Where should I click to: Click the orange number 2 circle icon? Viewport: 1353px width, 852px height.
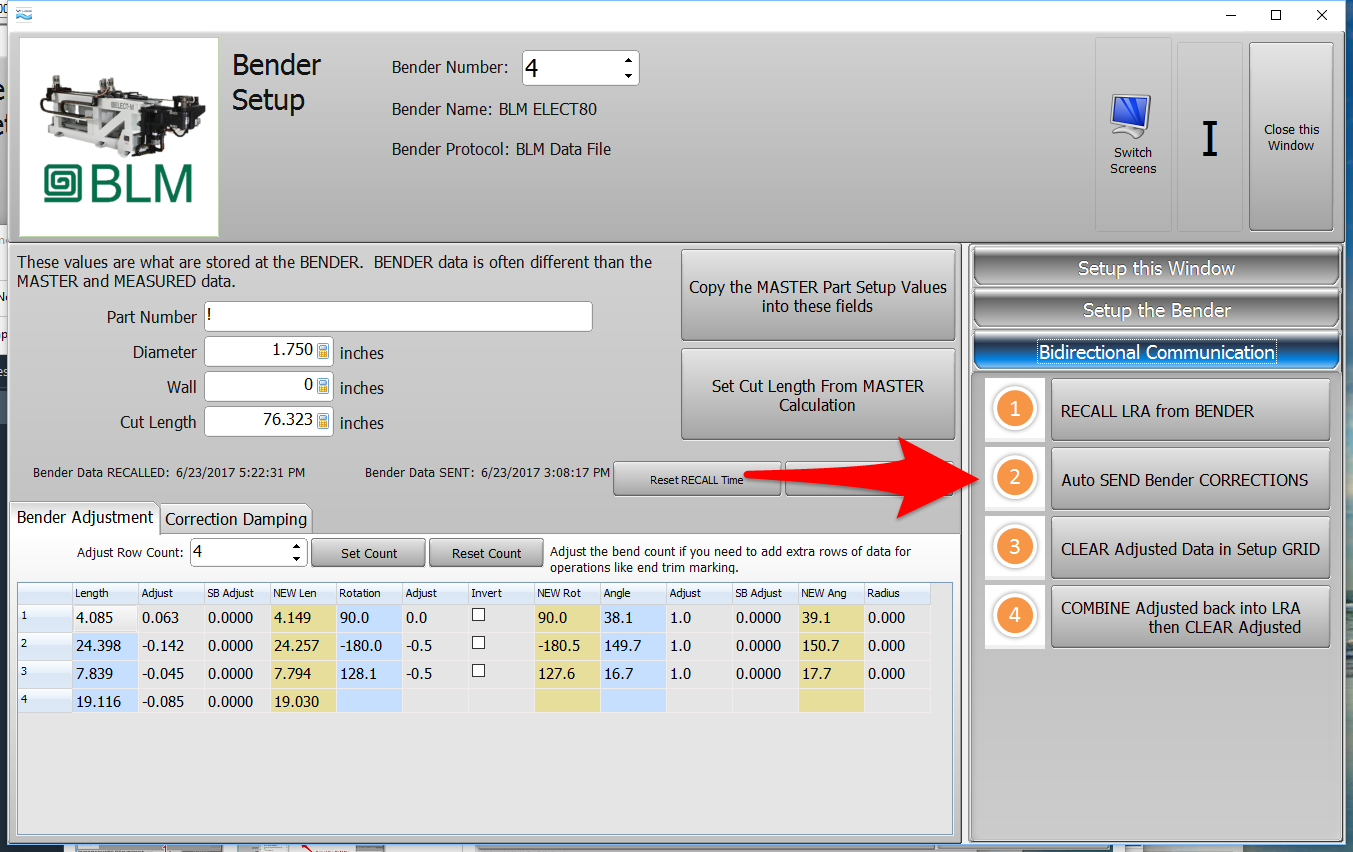coord(1015,478)
